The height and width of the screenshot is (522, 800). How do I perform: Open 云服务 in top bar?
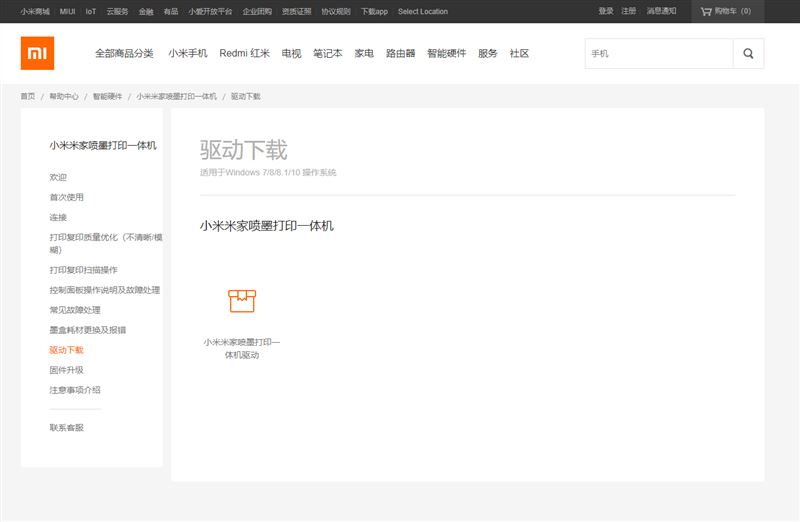point(117,11)
